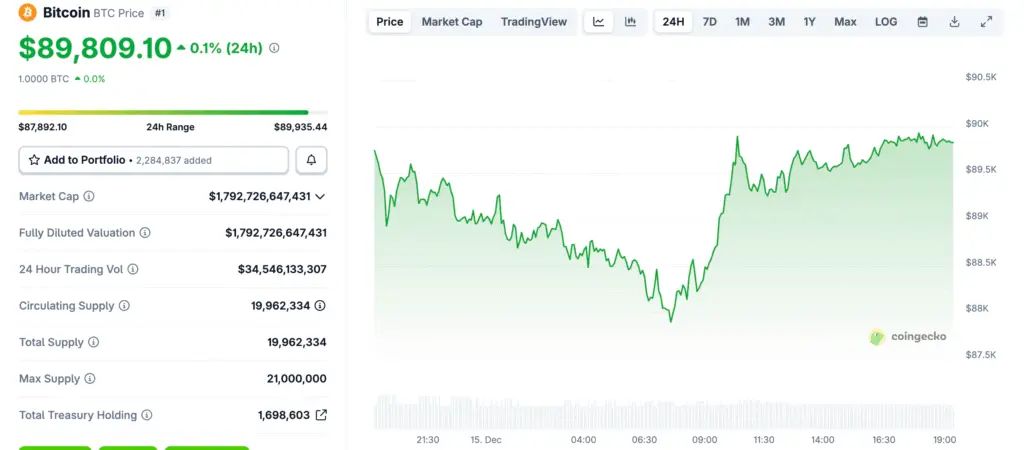Click the line chart view icon

598,22
